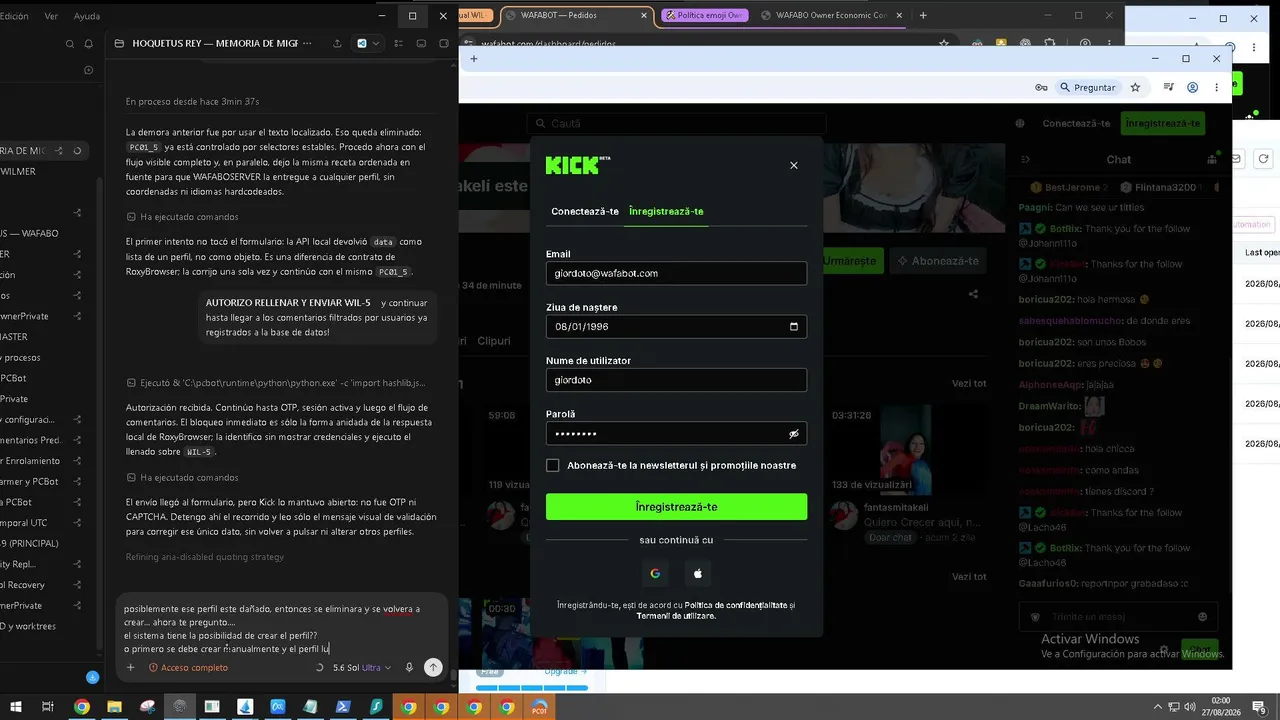This screenshot has height=720, width=1280.
Task: Open Task View on the taskbar
Action: point(48,707)
